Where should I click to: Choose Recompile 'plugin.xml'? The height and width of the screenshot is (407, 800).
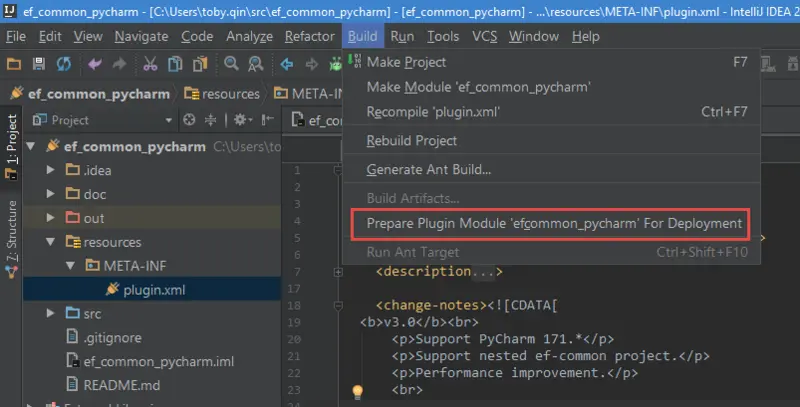(x=552, y=112)
